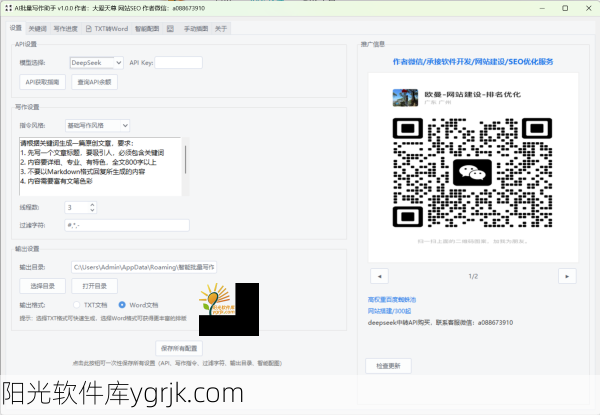Go to the next promo slide

click(x=567, y=276)
